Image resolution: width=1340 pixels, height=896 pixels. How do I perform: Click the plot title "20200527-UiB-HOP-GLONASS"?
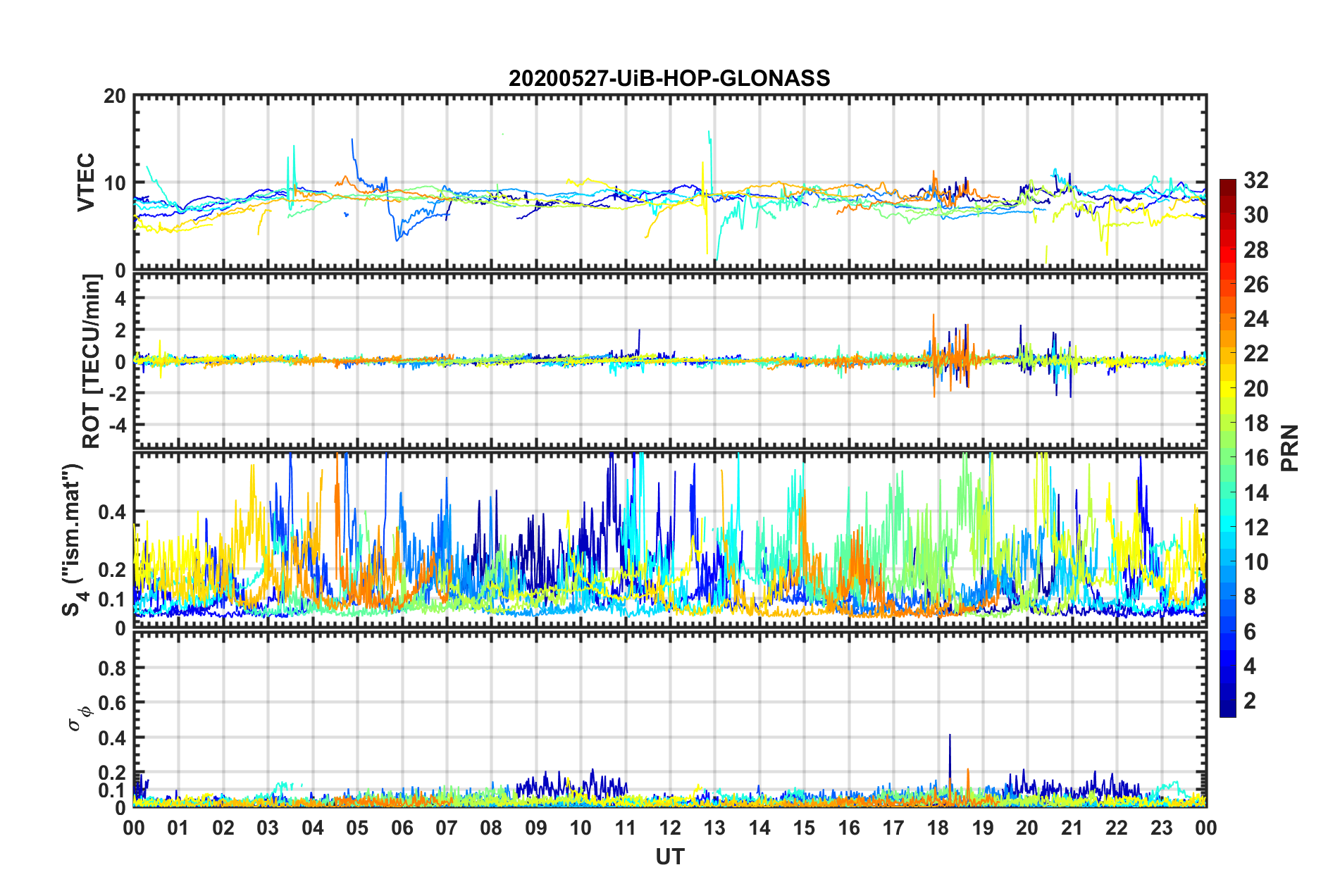[669, 78]
